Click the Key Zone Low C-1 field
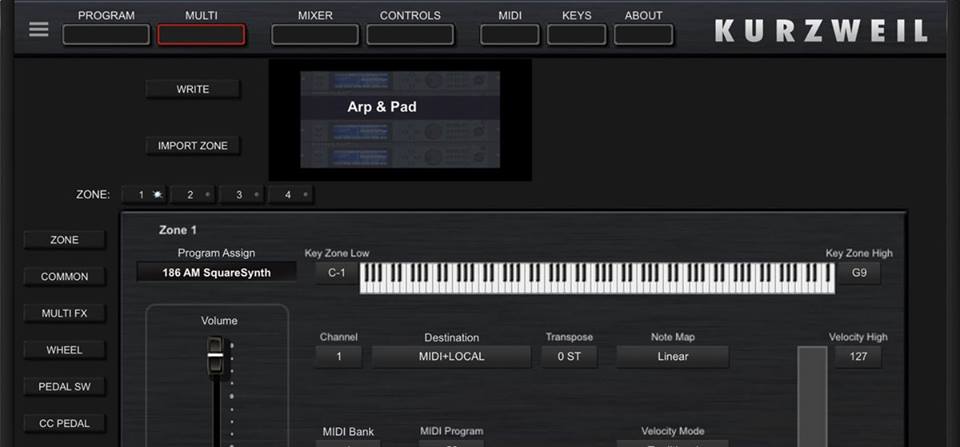This screenshot has width=960, height=447. (x=337, y=273)
